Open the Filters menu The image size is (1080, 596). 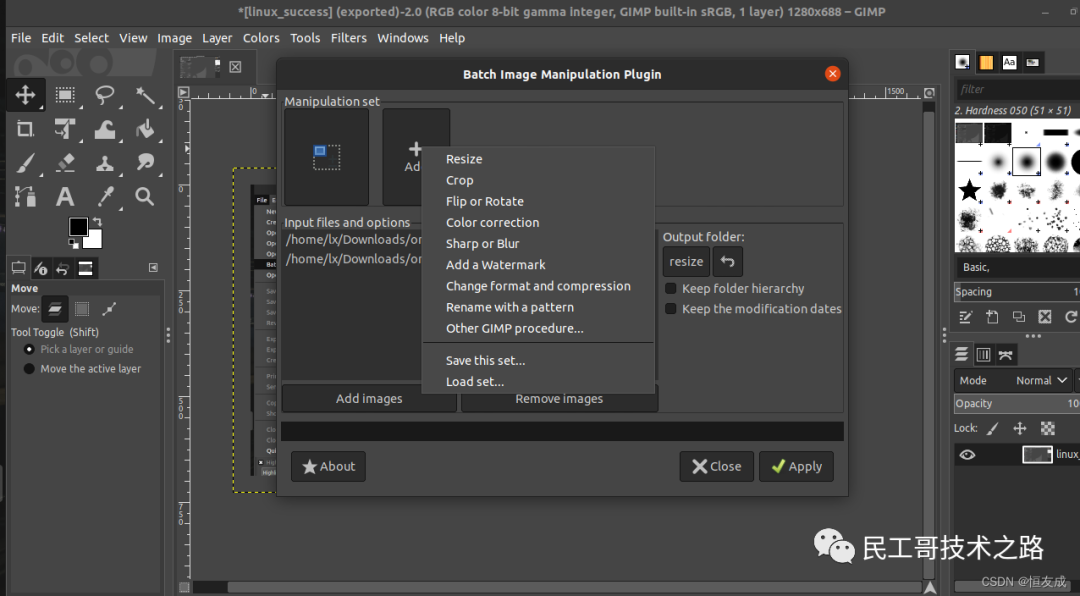click(x=349, y=38)
